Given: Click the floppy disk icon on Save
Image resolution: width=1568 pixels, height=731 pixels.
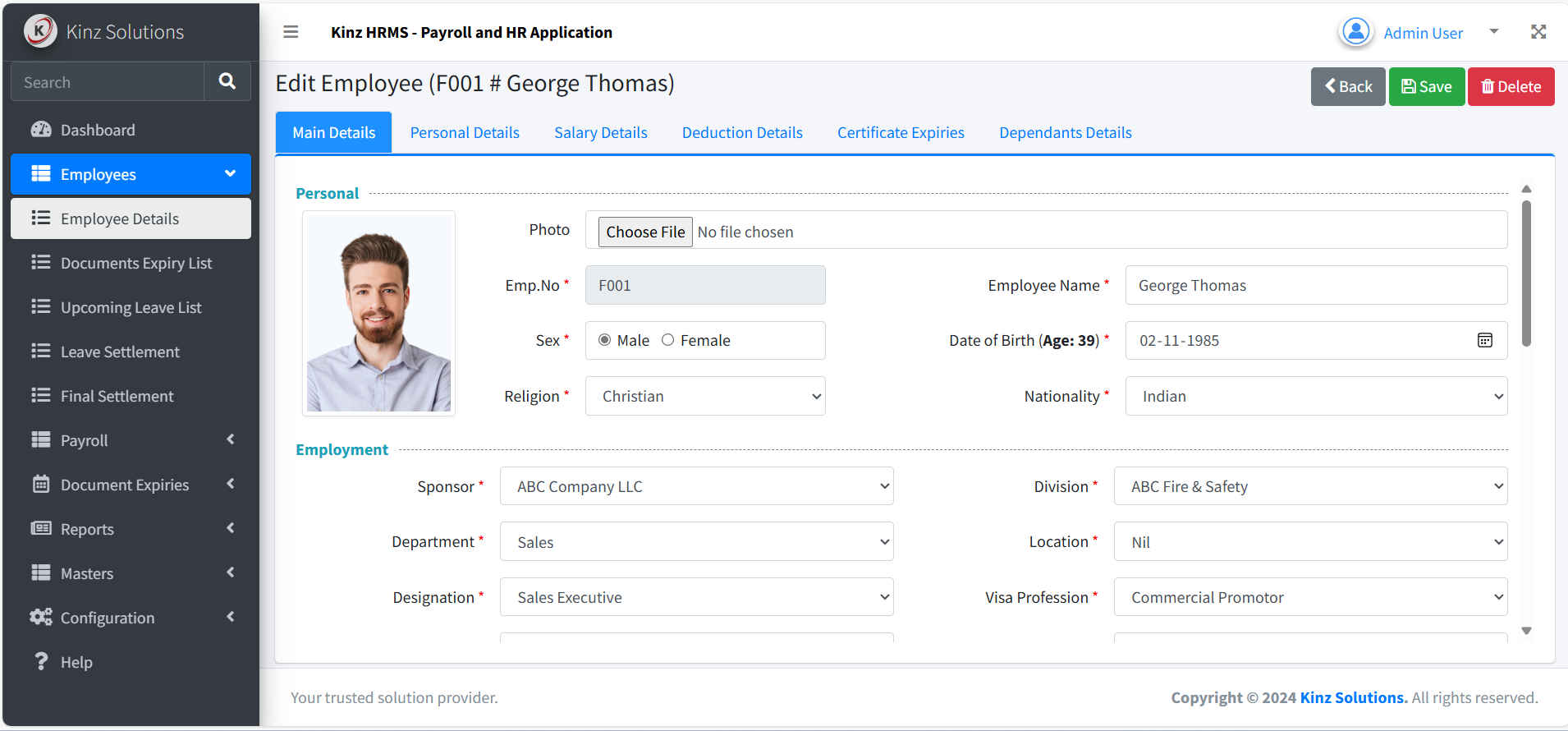Looking at the screenshot, I should [1409, 86].
